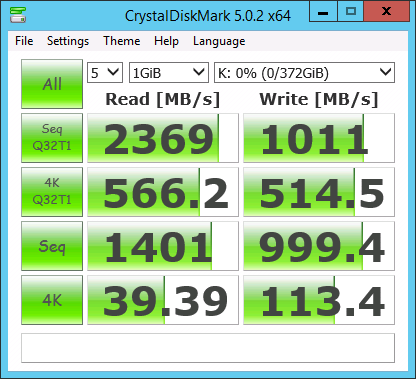This screenshot has width=416, height=379.
Task: Run the plain 4K benchmark
Action: tap(52, 300)
